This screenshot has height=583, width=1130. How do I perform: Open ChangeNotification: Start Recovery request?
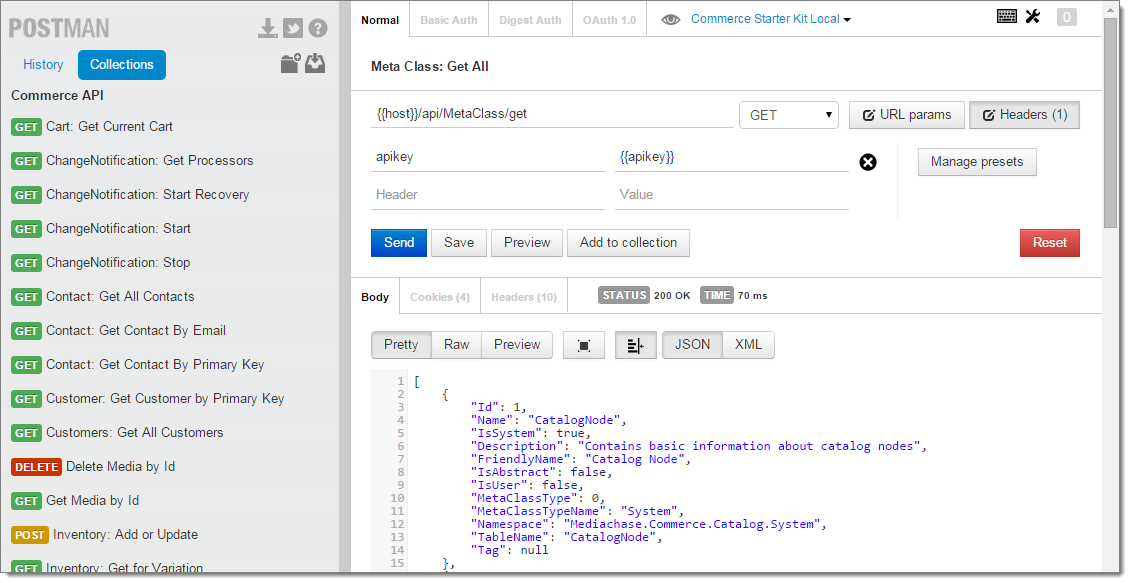pyautogui.click(x=148, y=195)
